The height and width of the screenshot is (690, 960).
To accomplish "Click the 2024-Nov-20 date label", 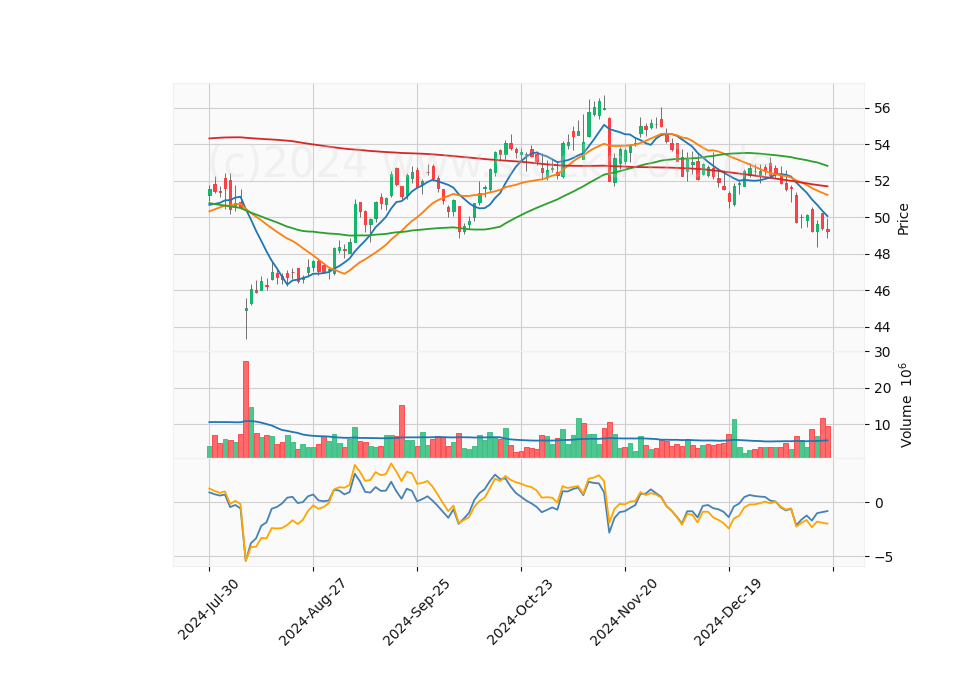I will (624, 612).
